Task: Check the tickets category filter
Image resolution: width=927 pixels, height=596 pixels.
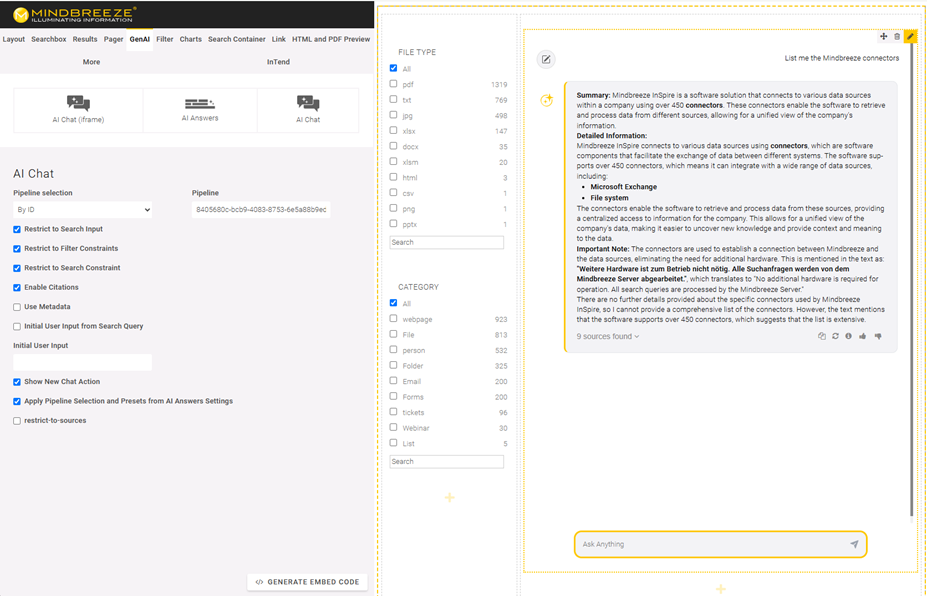Action: pos(393,412)
